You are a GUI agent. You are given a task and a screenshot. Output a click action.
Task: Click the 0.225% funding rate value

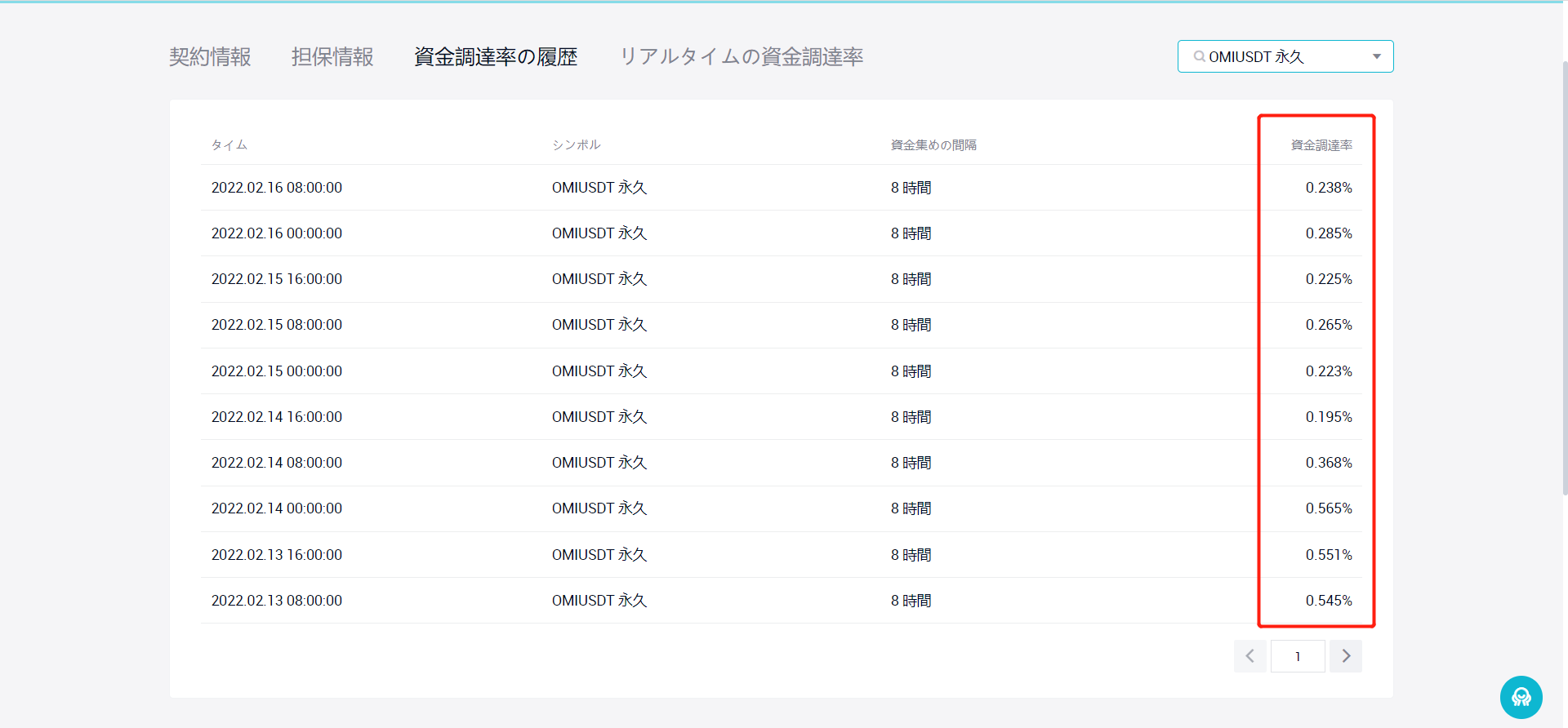click(1329, 279)
